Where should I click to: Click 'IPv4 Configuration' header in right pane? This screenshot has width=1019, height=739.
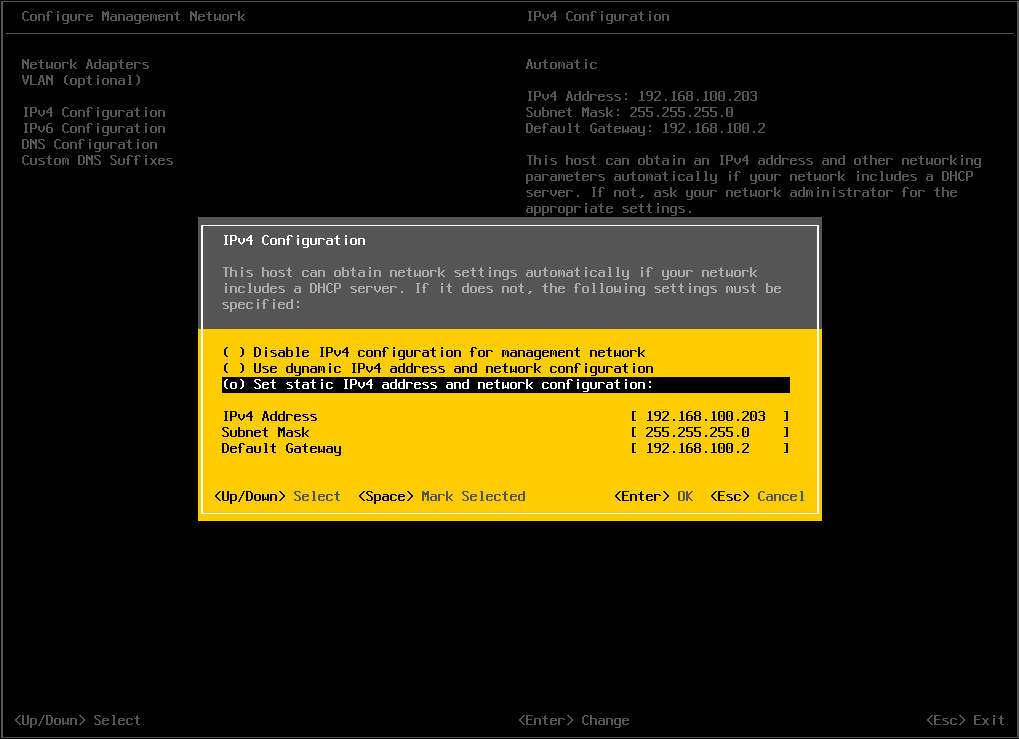click(x=598, y=16)
